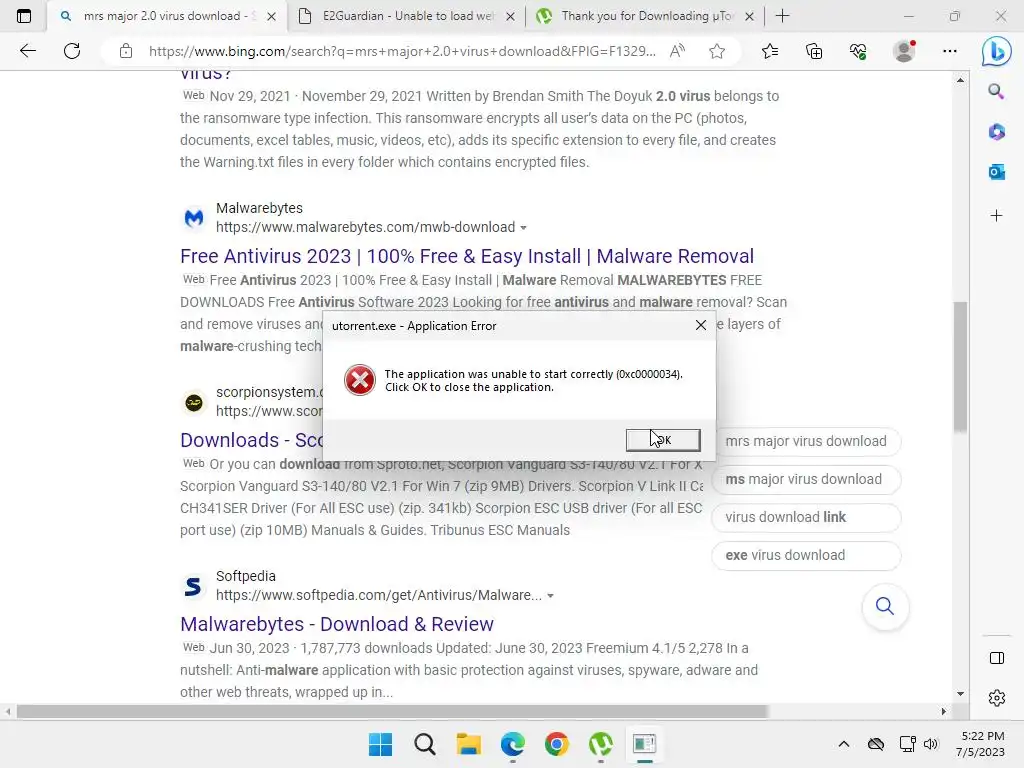Expand Malwarebytes URL dropdown arrow
The height and width of the screenshot is (768, 1024).
pos(523,228)
